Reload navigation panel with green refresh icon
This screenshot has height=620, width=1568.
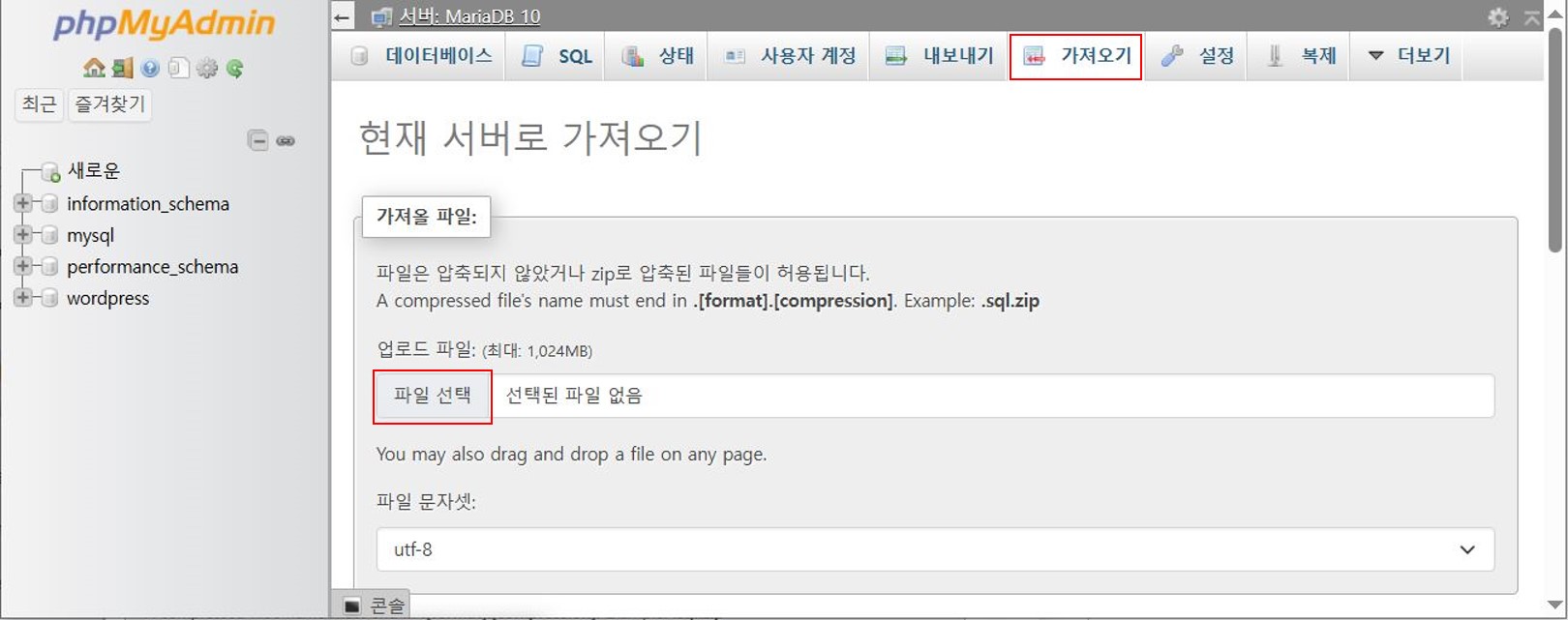point(234,68)
